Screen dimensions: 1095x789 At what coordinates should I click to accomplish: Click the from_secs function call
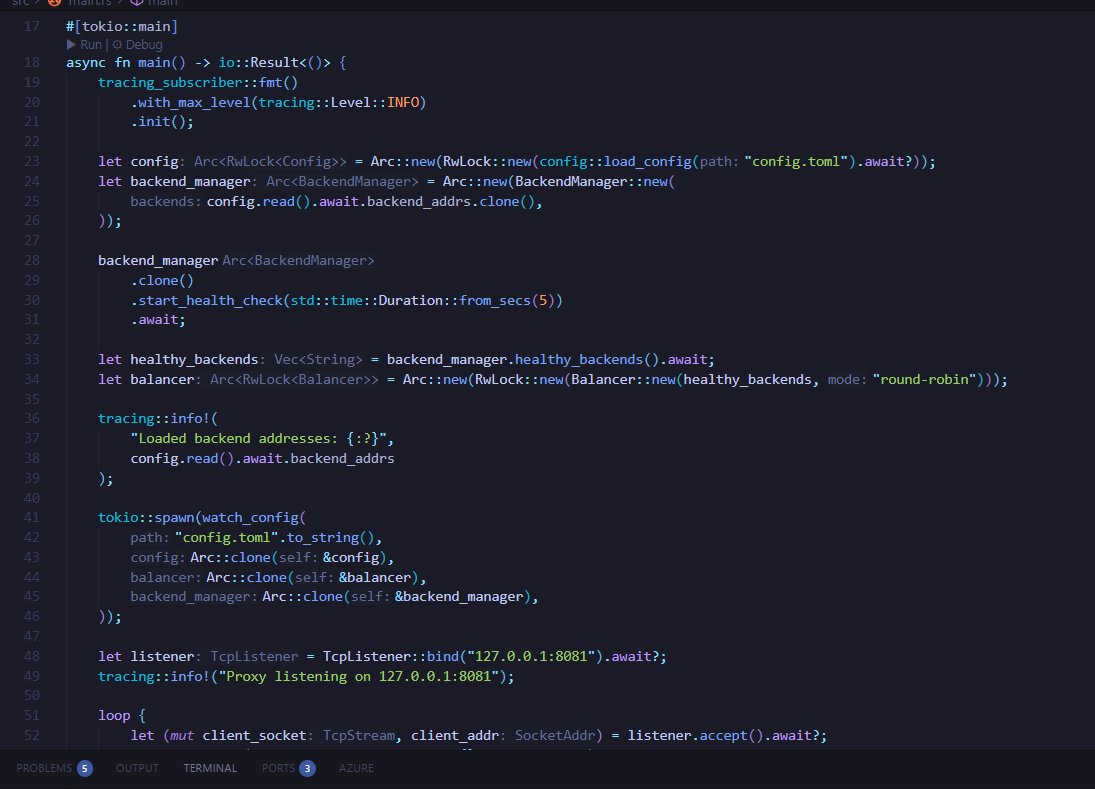tap(495, 300)
